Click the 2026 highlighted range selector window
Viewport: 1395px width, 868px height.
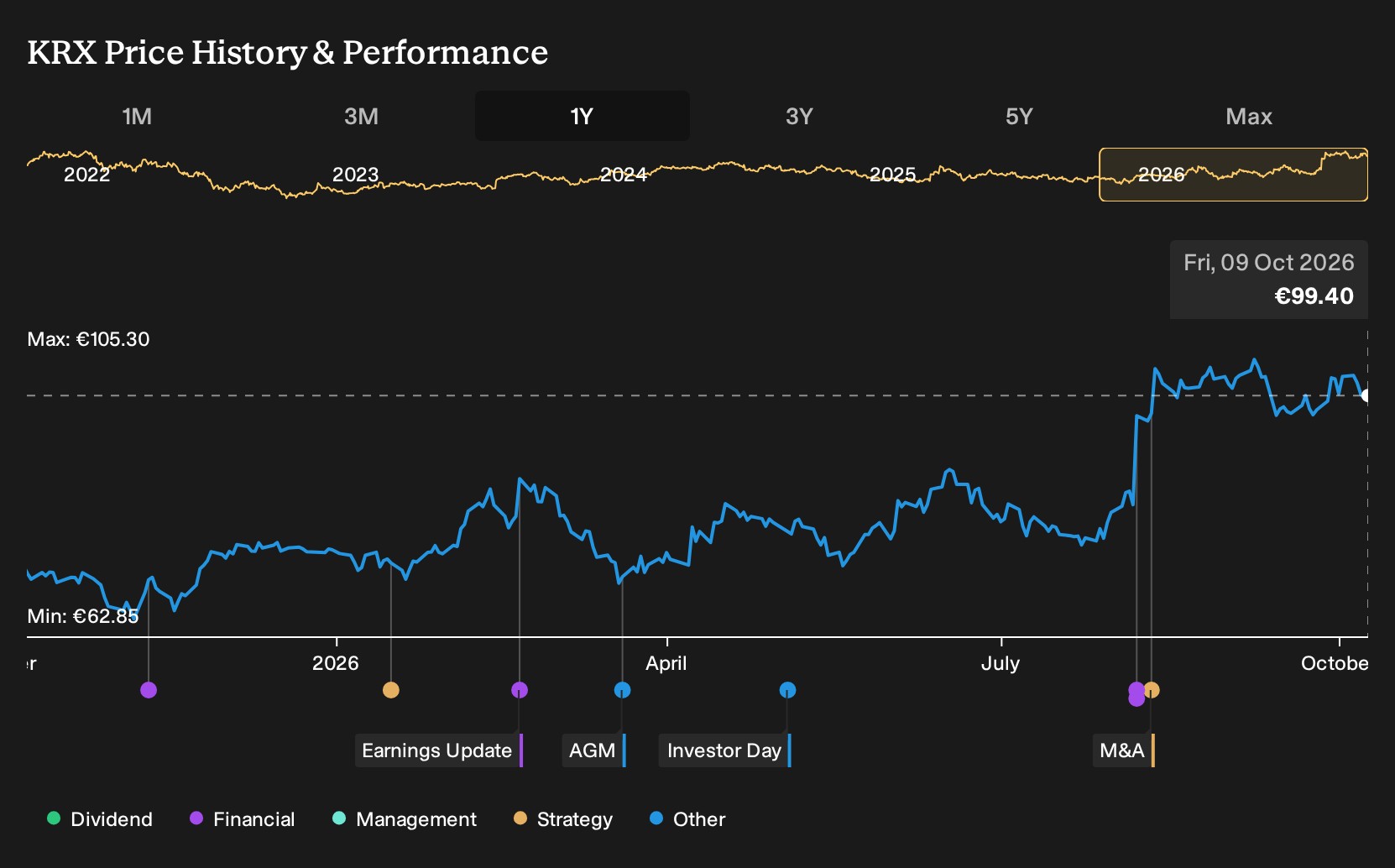[x=1233, y=175]
